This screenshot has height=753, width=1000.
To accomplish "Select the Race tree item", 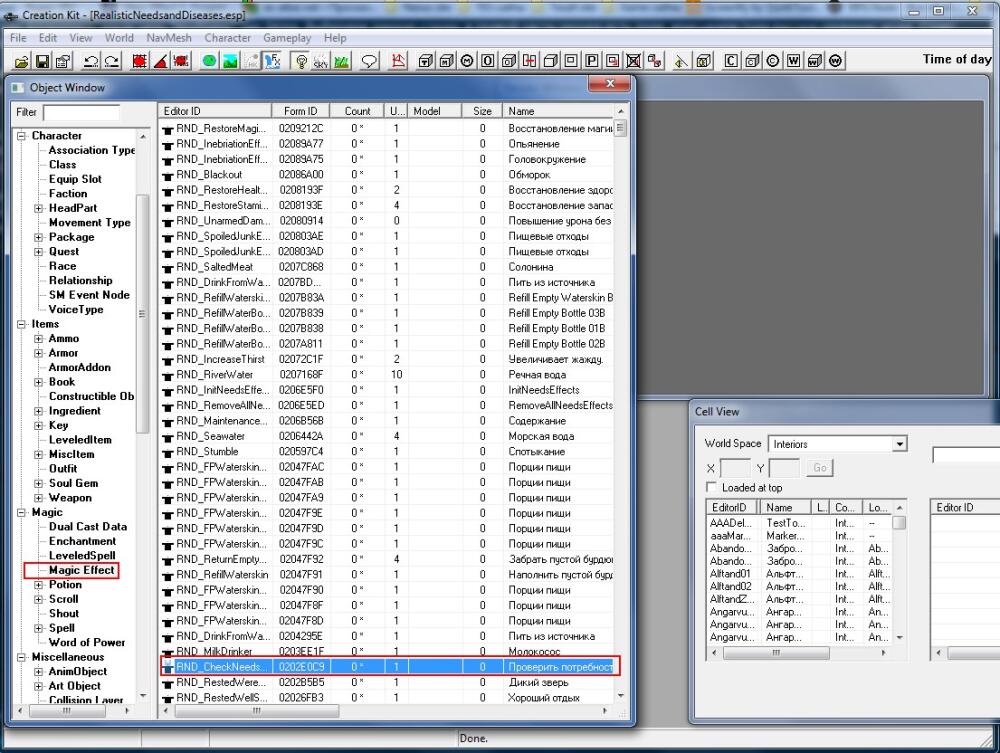I will (x=62, y=267).
